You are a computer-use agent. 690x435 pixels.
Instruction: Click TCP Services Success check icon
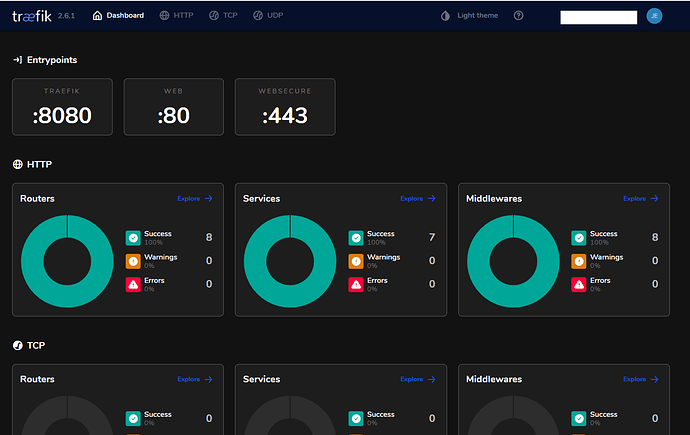point(356,418)
